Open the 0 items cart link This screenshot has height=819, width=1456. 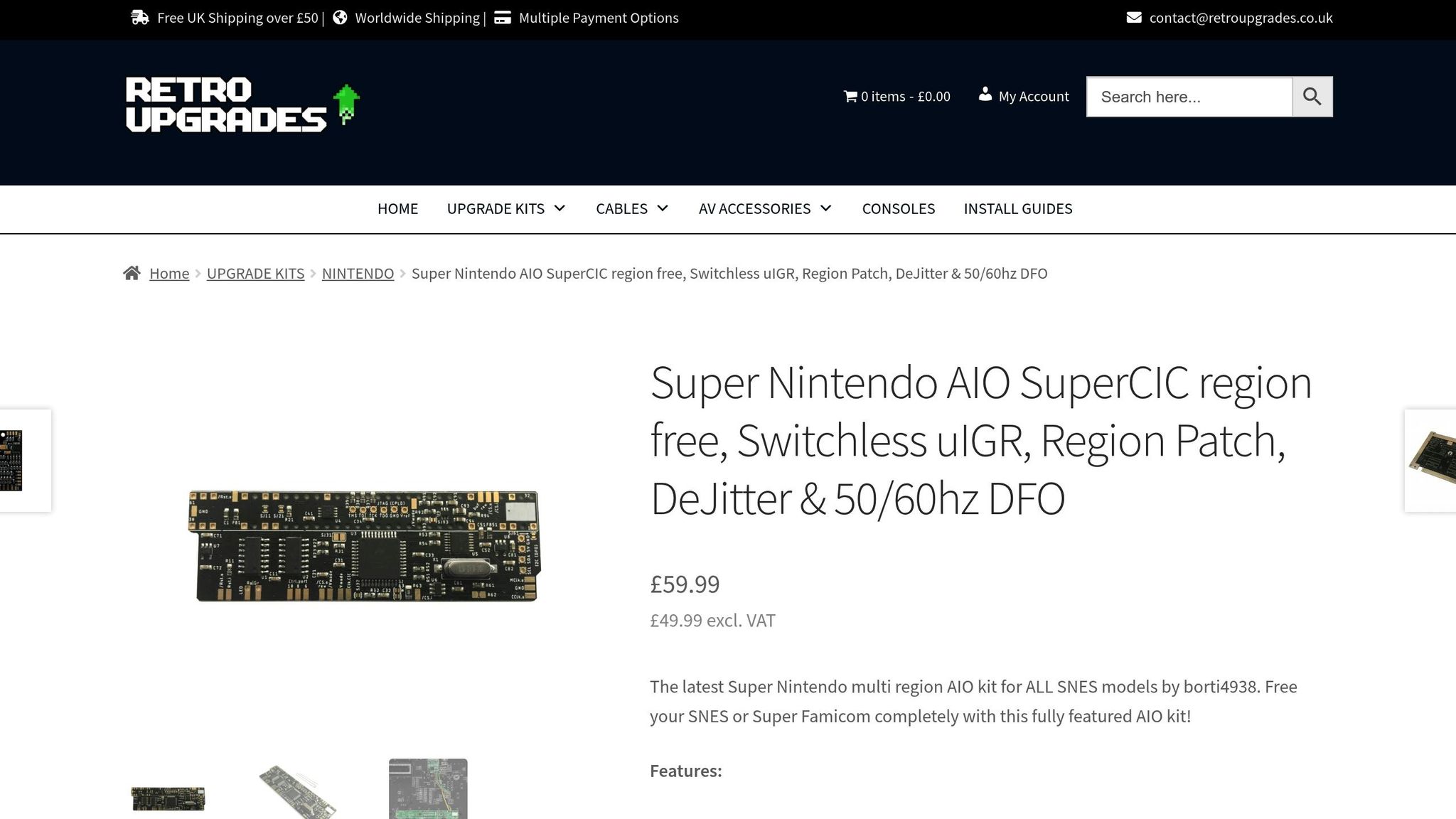[x=896, y=97]
